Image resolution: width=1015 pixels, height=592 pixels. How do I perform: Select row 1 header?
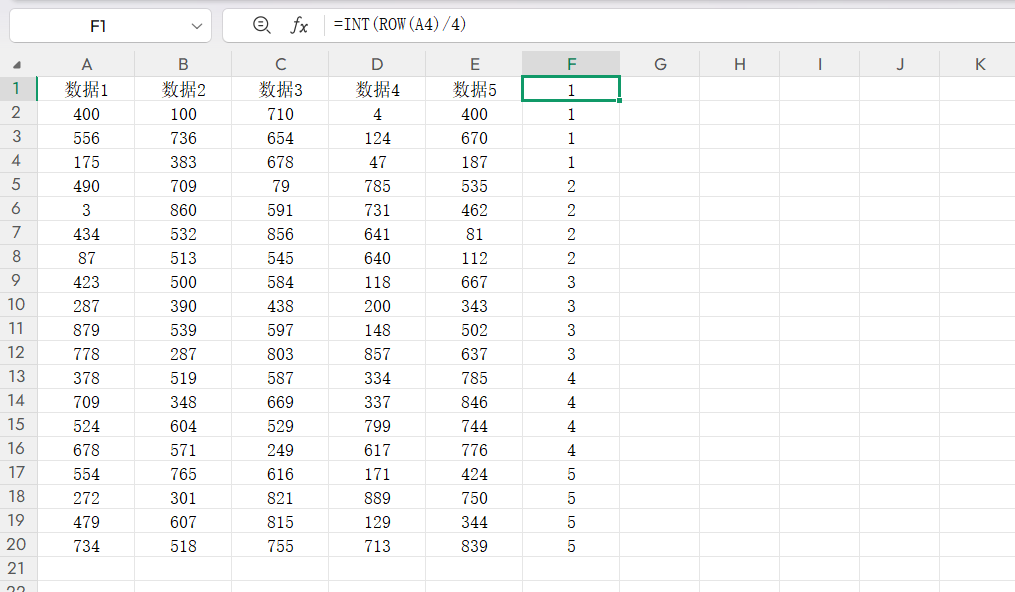(17, 89)
